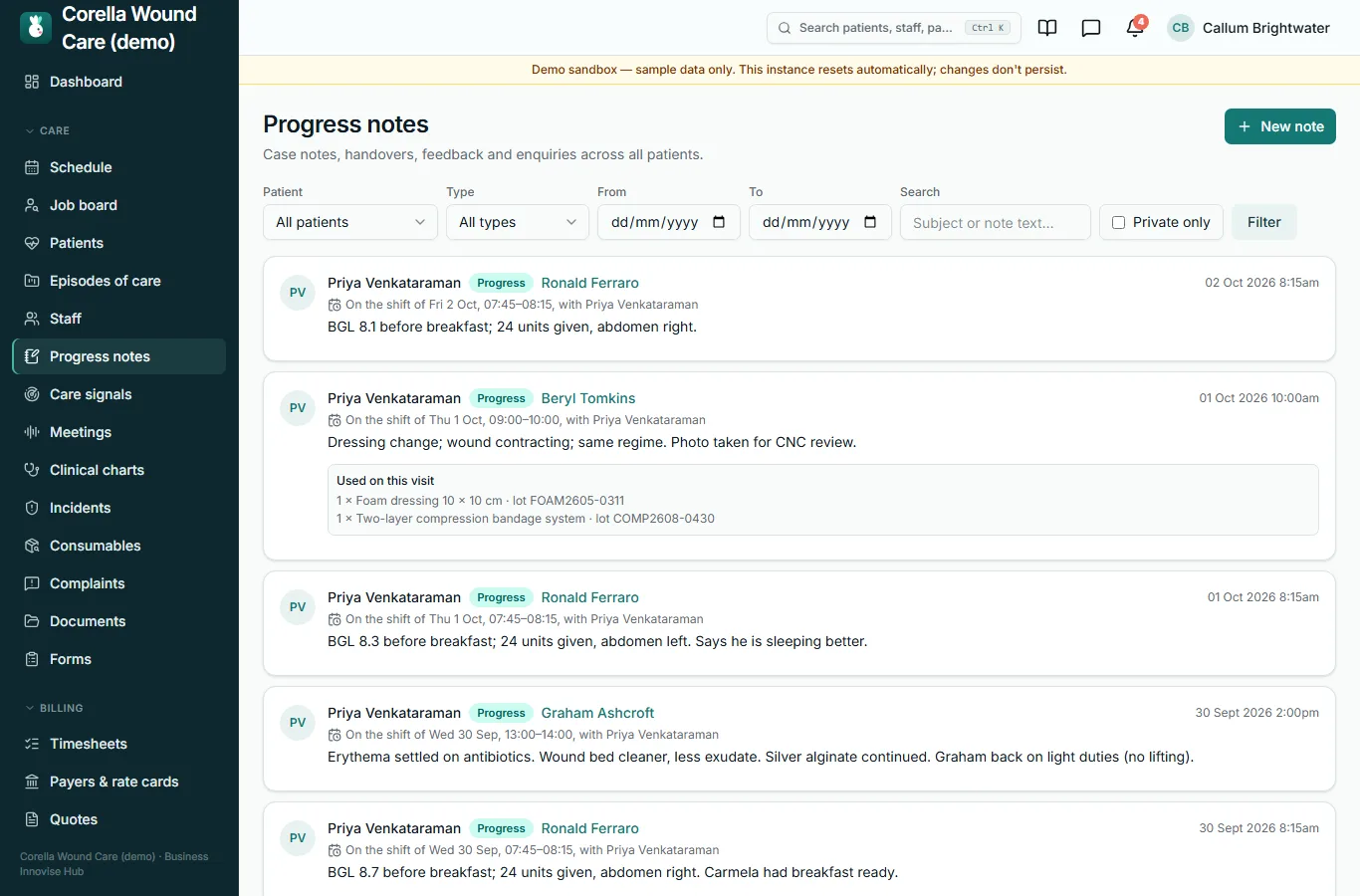This screenshot has height=896, width=1360.
Task: Collapse the CARE sidebar section
Action: tap(48, 130)
